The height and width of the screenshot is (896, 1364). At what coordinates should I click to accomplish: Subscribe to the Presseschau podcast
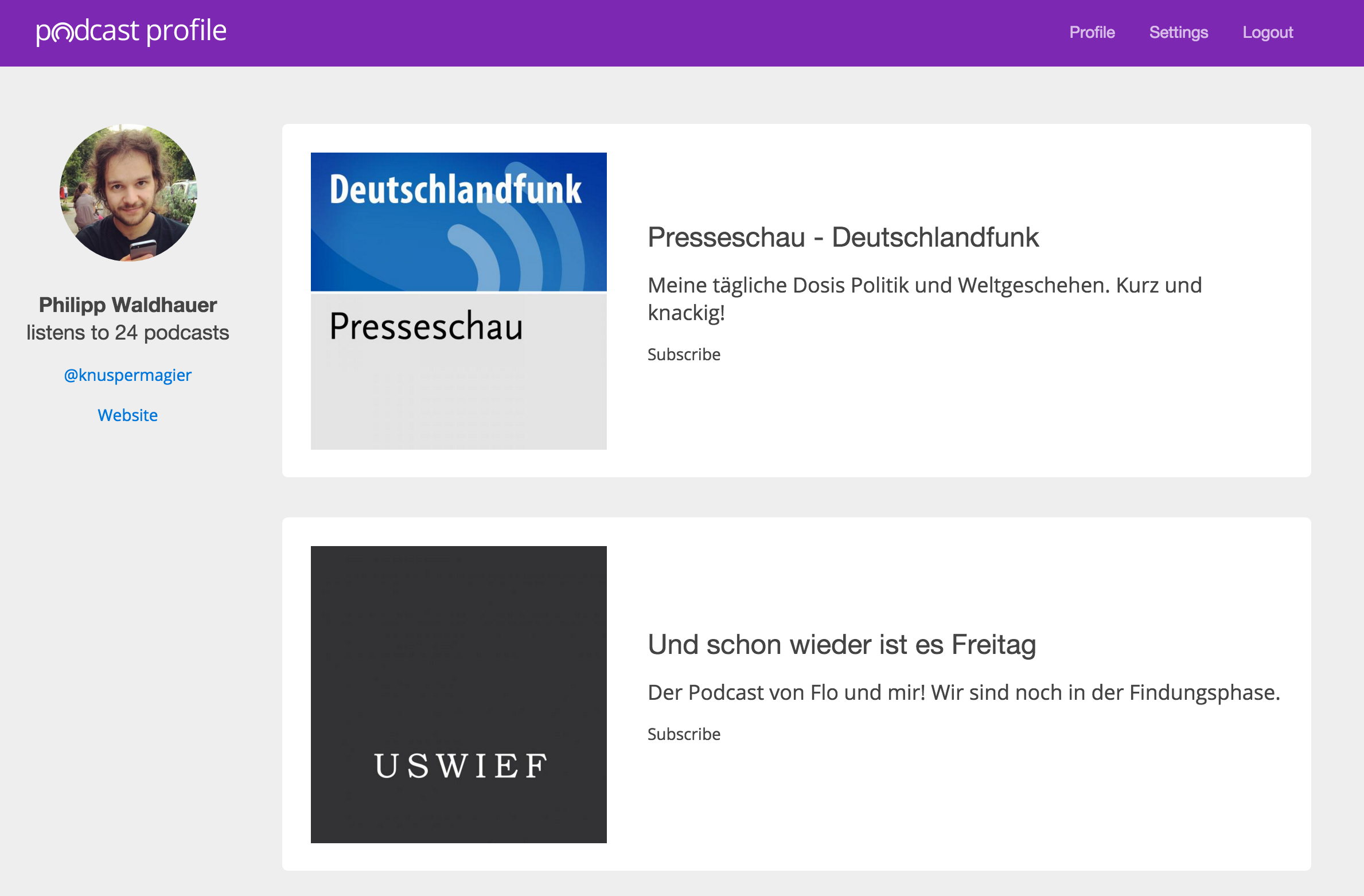tap(684, 354)
